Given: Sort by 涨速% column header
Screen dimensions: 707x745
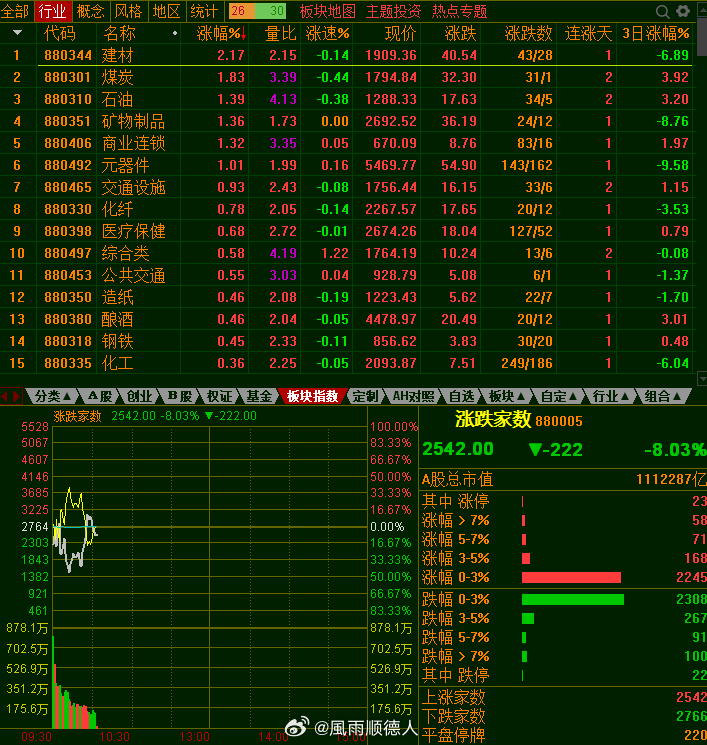Looking at the screenshot, I should [327, 33].
